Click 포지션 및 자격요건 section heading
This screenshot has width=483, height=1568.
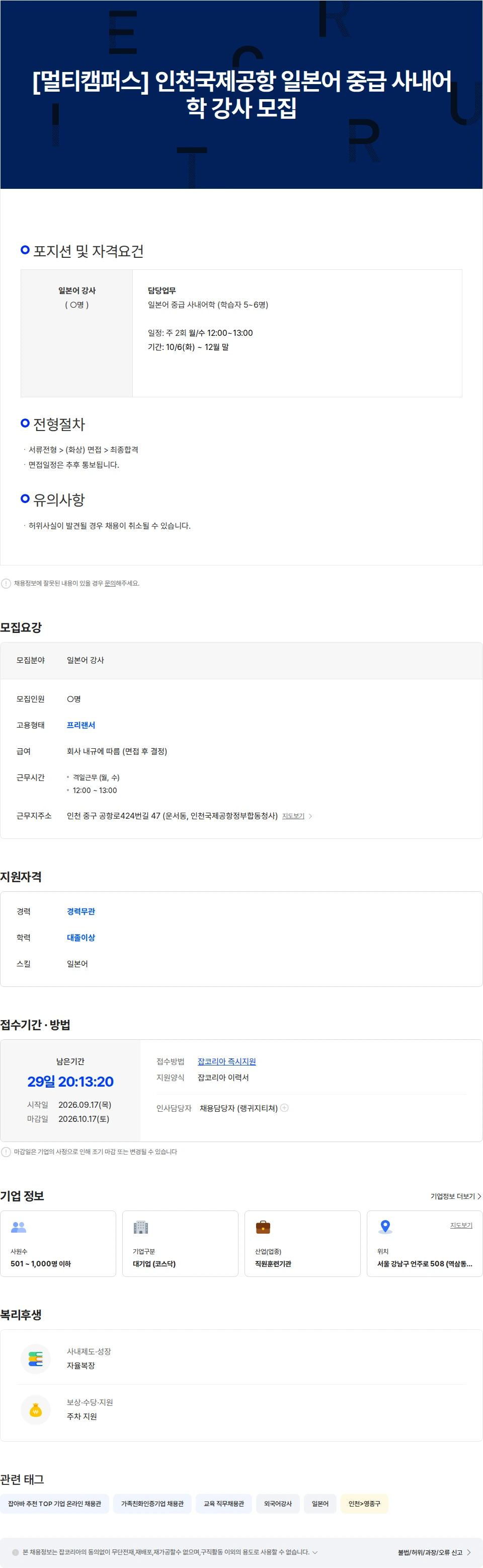pos(88,251)
